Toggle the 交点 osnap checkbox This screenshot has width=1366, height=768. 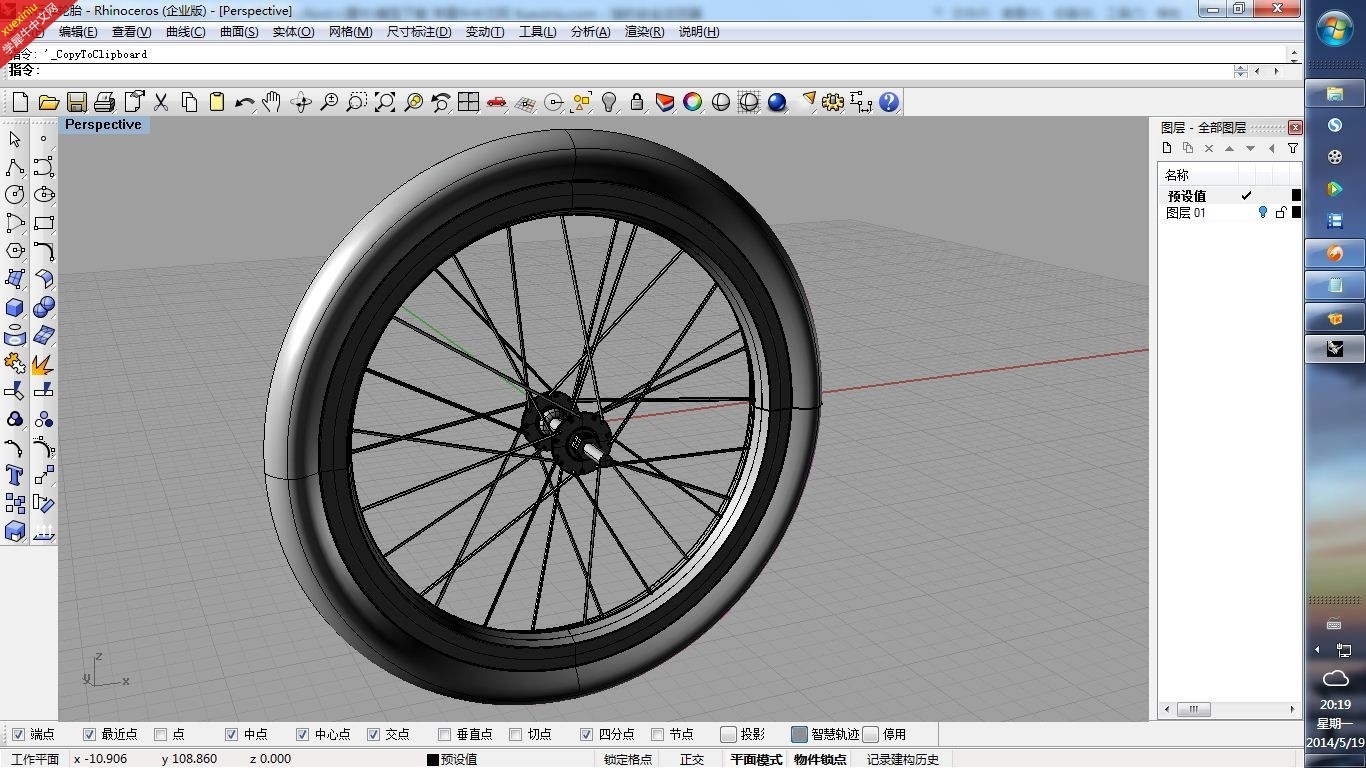point(373,734)
